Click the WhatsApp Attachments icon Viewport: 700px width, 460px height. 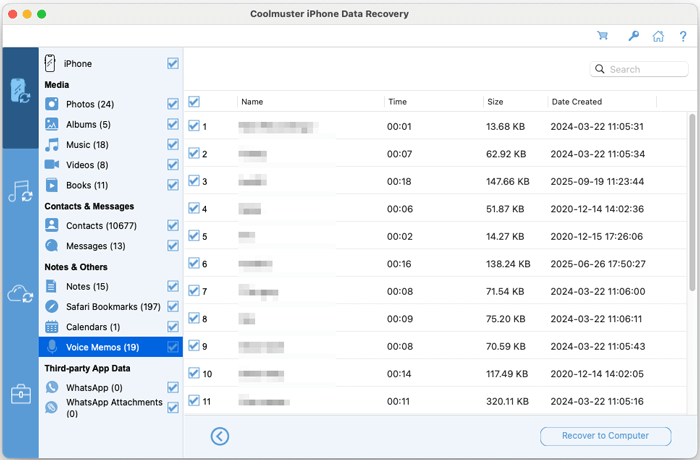pos(52,407)
